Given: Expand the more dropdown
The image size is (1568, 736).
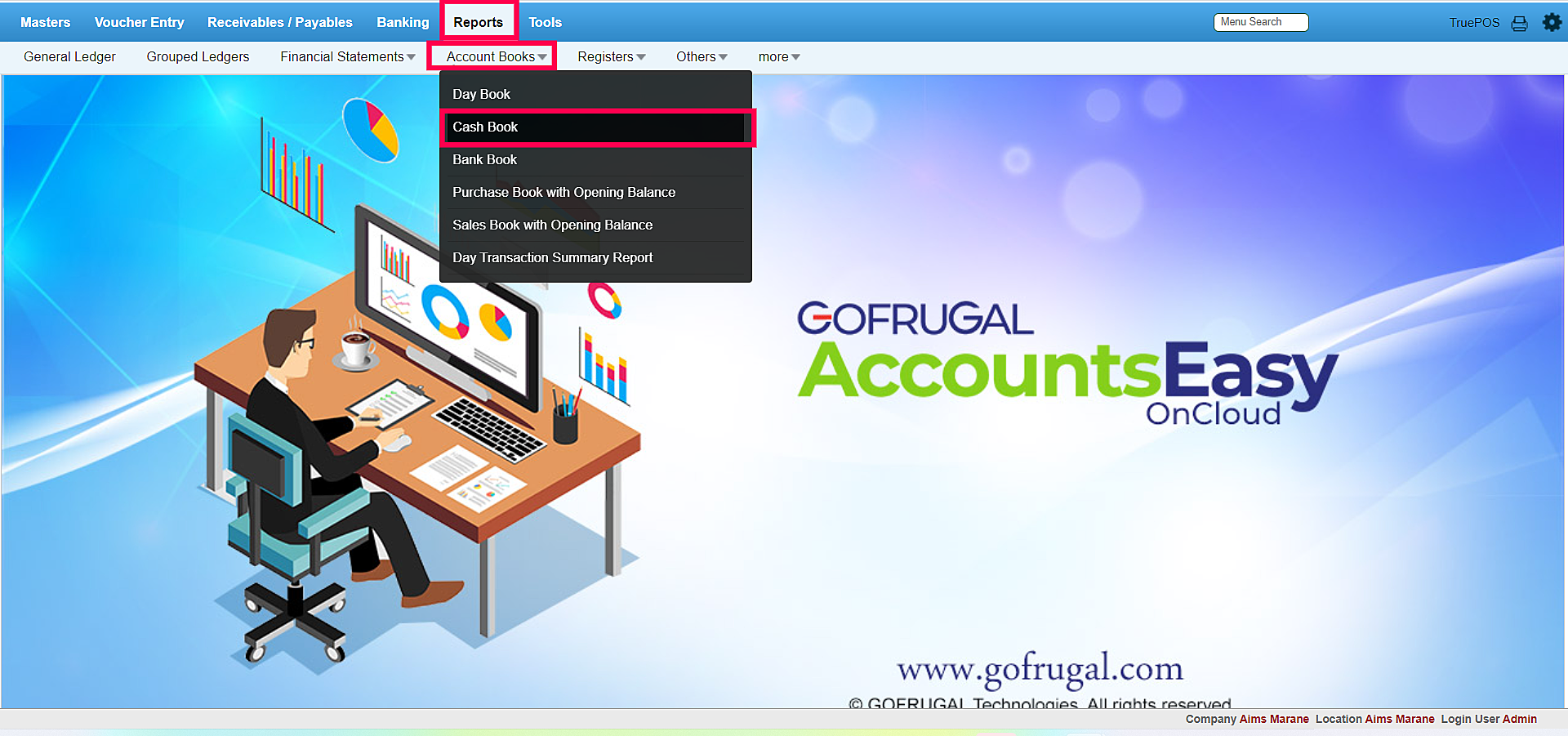Looking at the screenshot, I should point(779,56).
